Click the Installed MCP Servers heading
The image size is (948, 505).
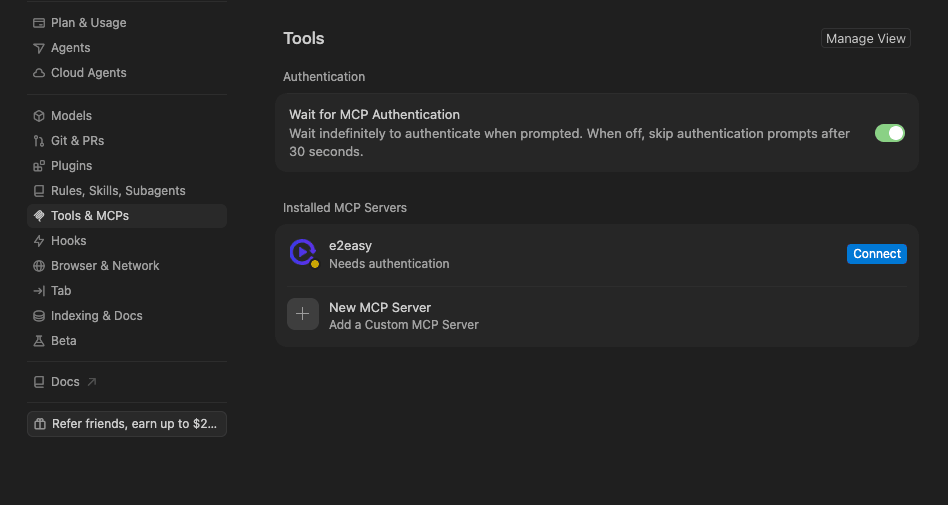(x=345, y=207)
